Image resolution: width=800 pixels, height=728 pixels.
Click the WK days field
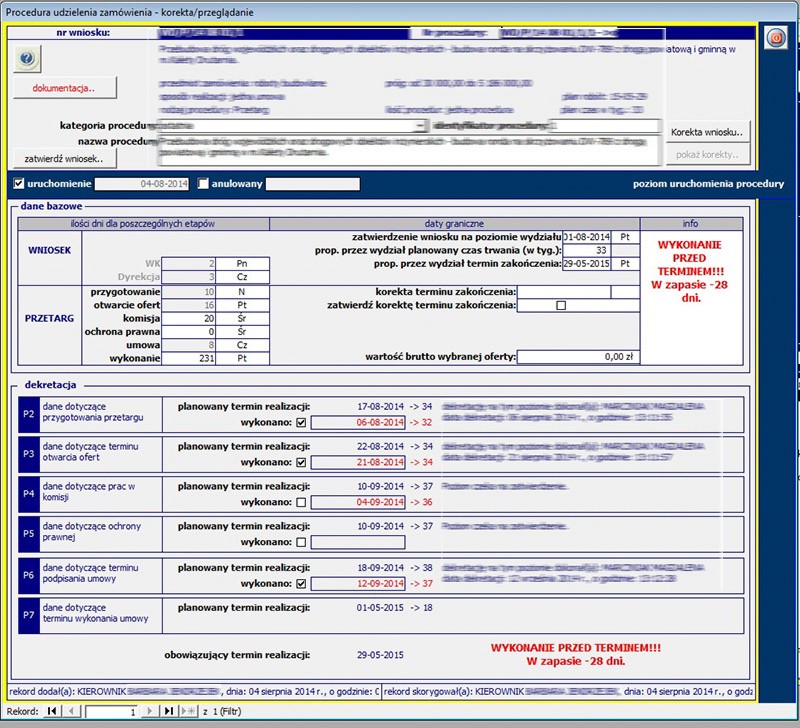coord(188,263)
